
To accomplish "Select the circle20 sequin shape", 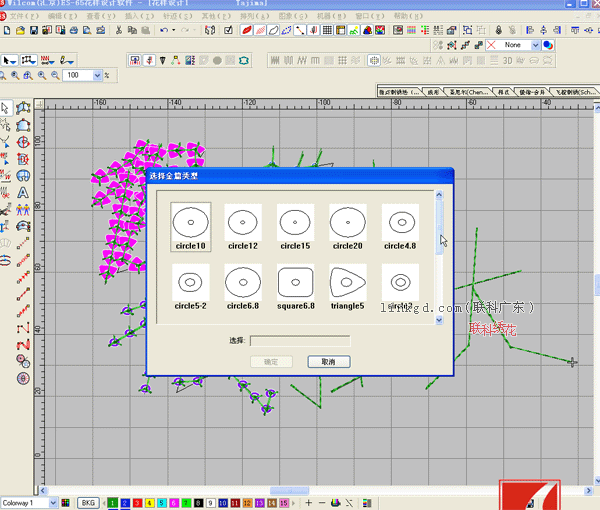I will tap(348, 221).
